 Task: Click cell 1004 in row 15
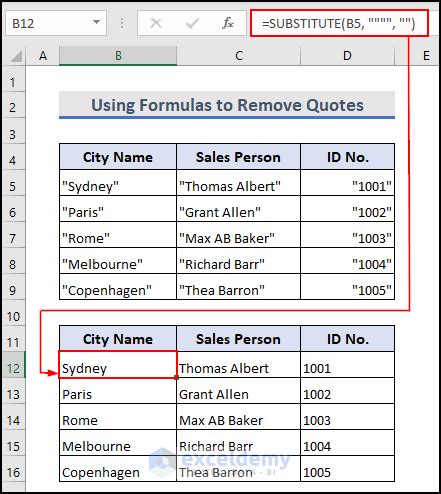pyautogui.click(x=348, y=443)
